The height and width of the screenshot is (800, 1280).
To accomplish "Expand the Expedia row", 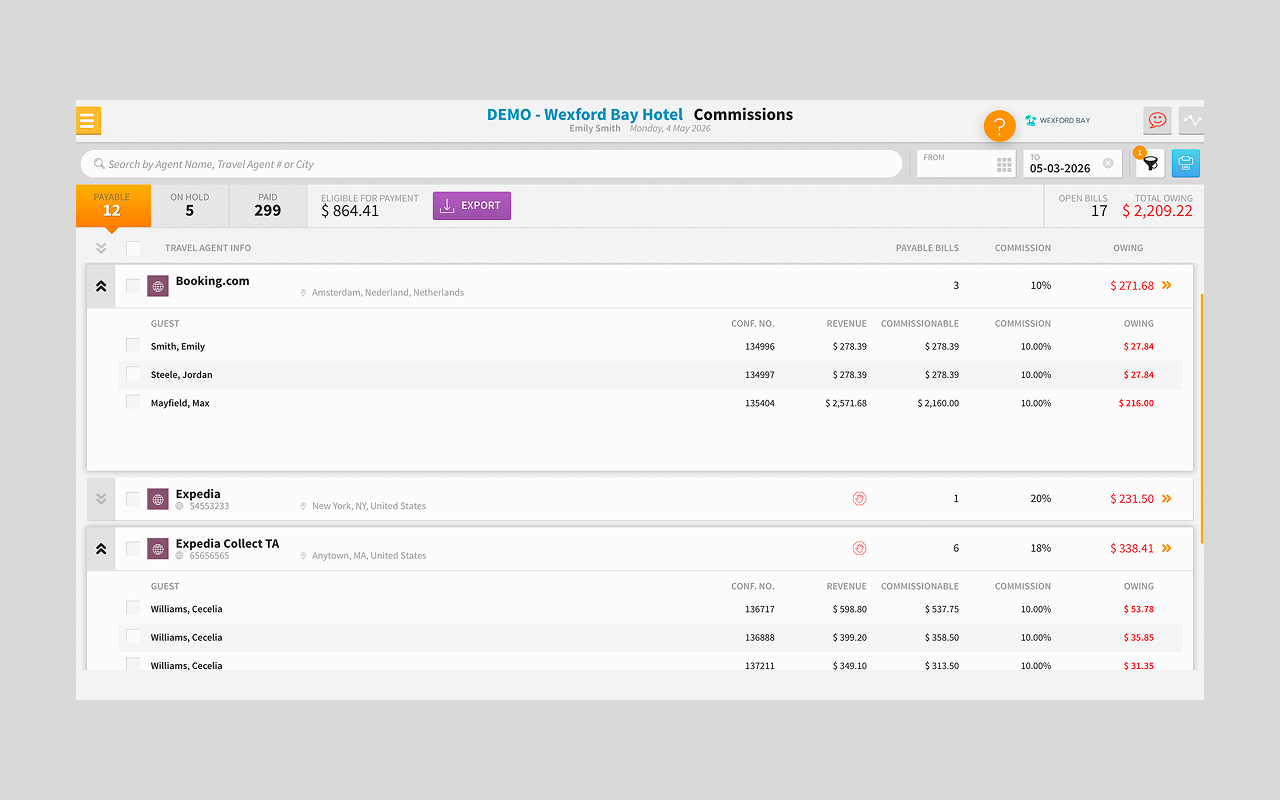I will 101,499.
